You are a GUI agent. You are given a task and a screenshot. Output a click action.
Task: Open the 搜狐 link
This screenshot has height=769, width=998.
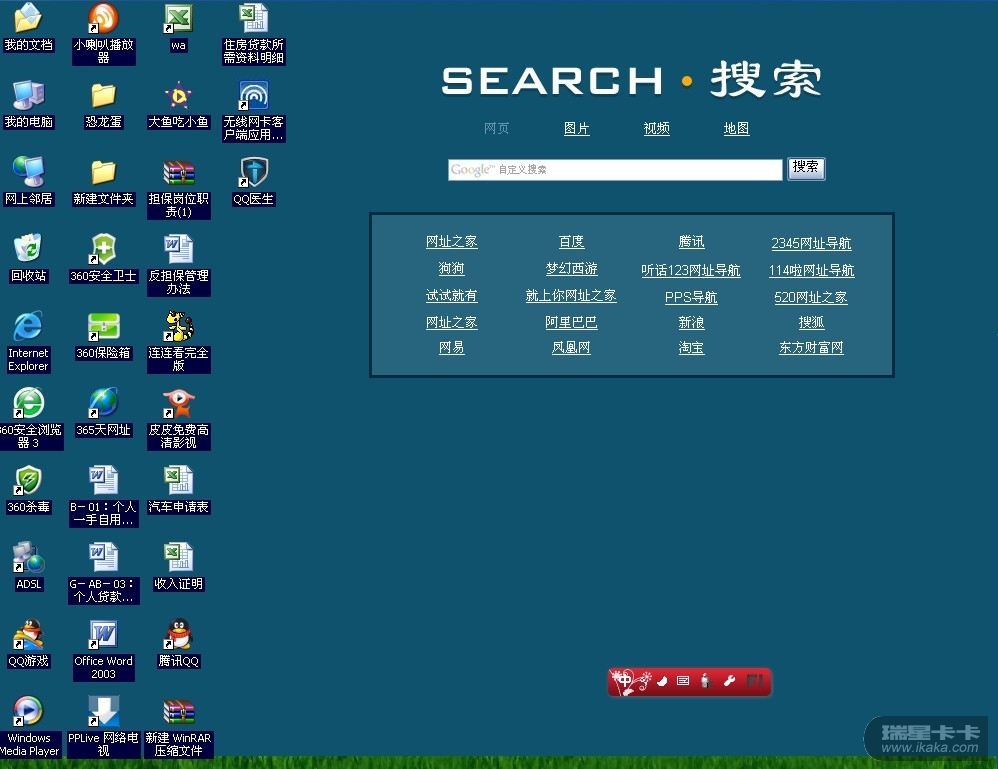pos(812,323)
